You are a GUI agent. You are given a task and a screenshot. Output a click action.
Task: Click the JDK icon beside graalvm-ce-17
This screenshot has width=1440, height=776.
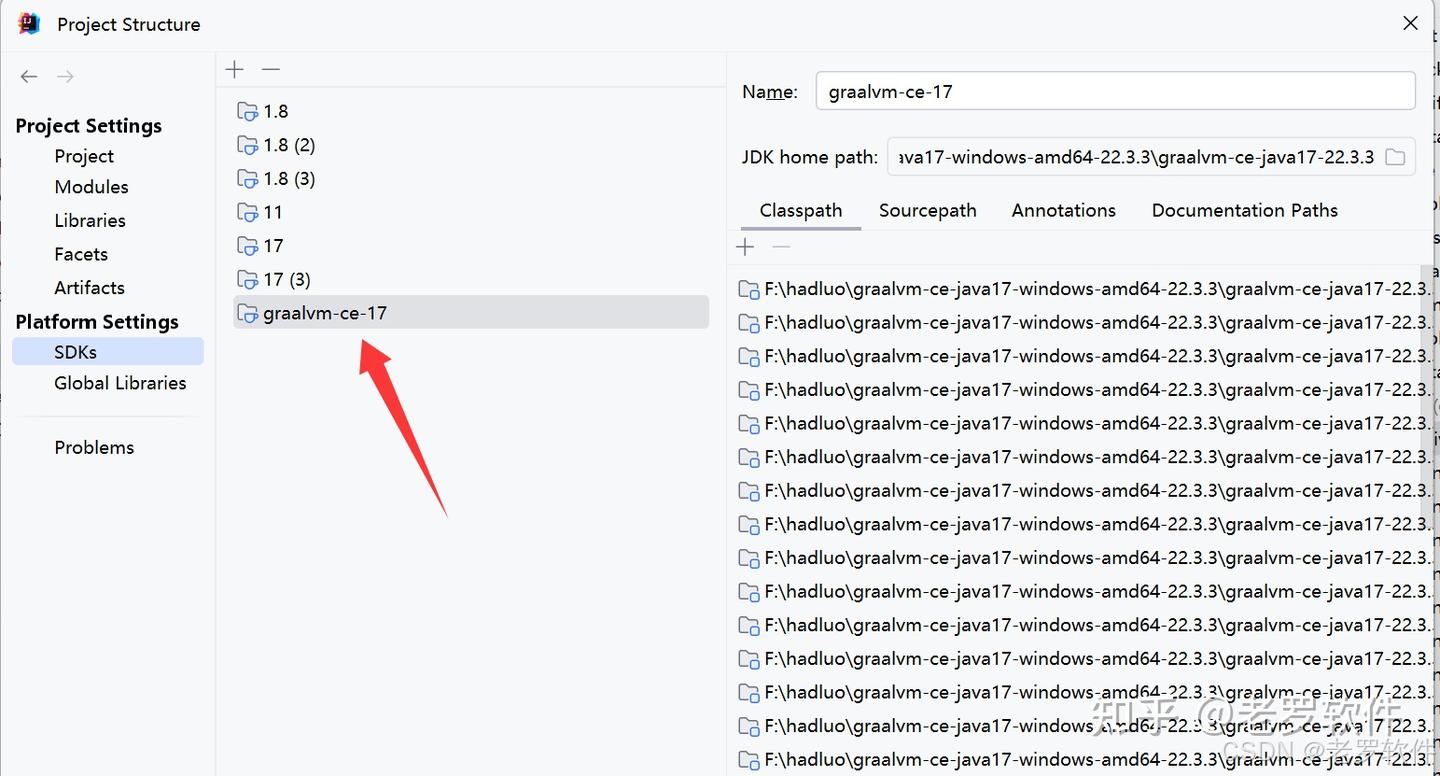pyautogui.click(x=247, y=312)
